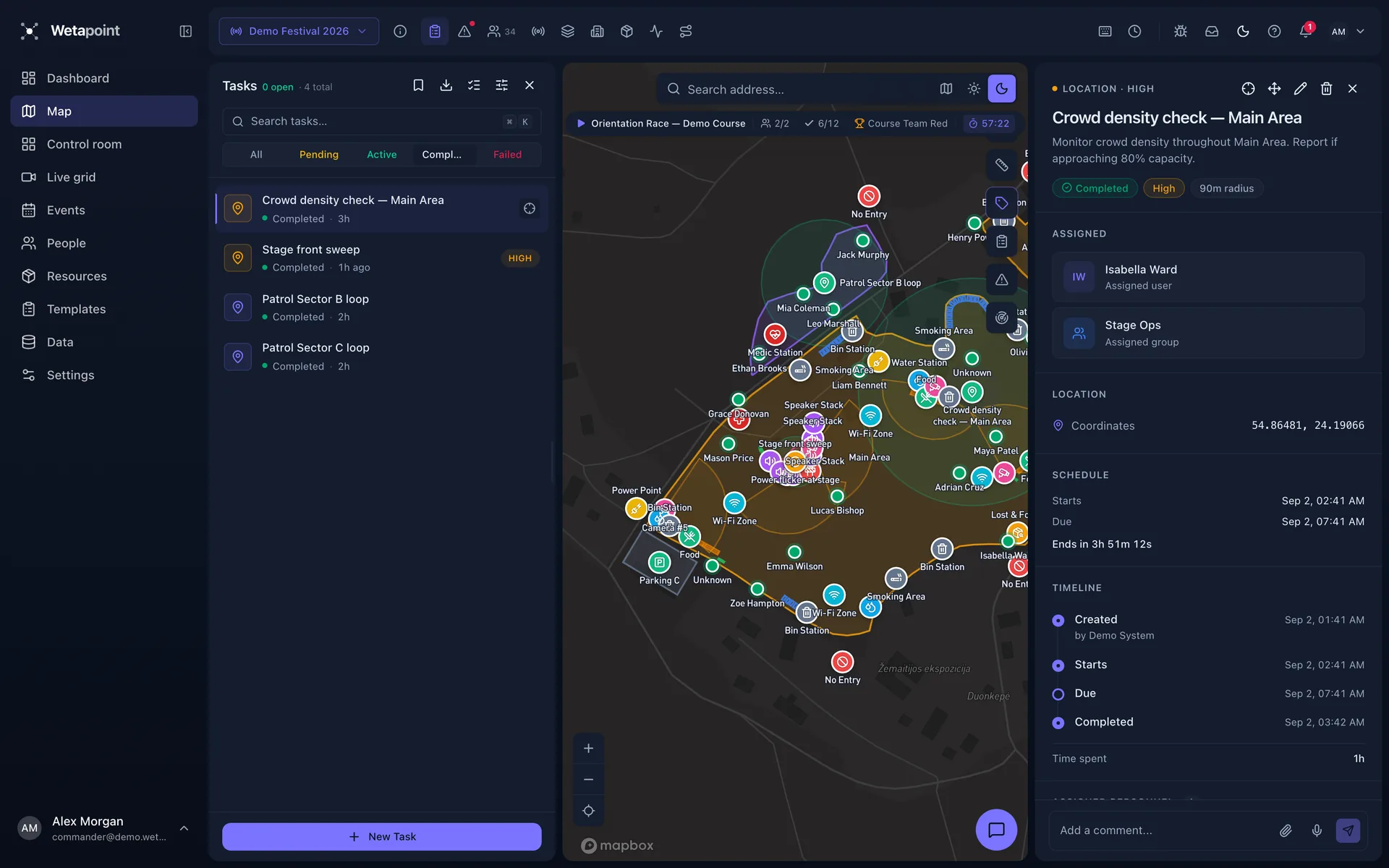The width and height of the screenshot is (1389, 868).
Task: Toggle map target radar tool
Action: [x=1001, y=318]
